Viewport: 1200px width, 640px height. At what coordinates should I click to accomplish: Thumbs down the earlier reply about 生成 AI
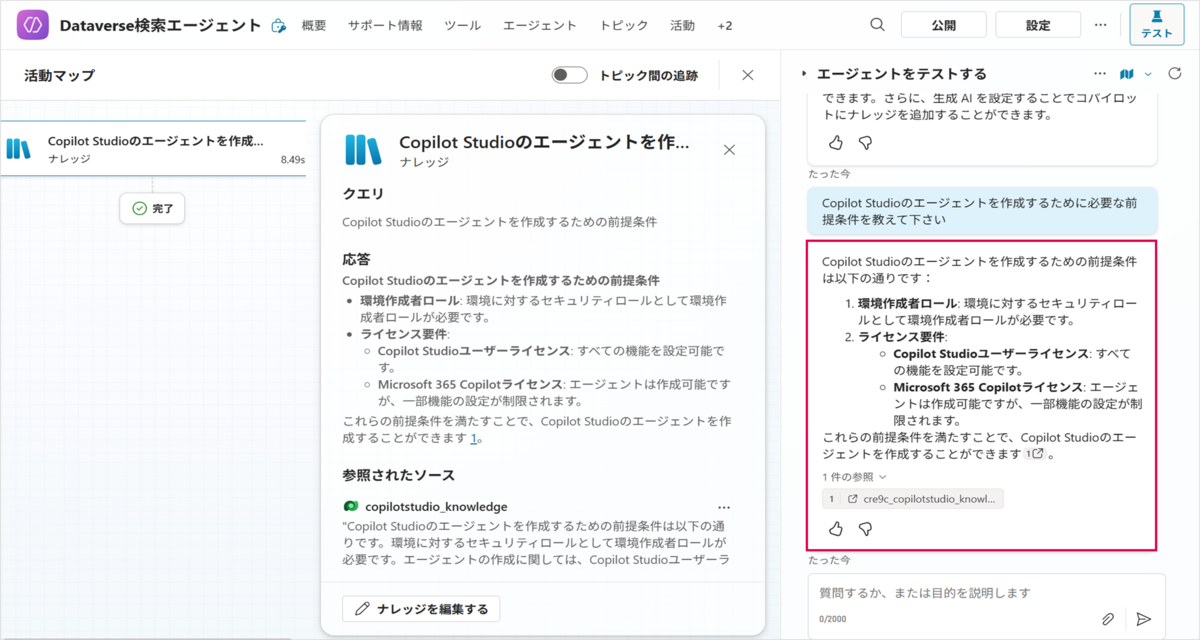tap(865, 143)
